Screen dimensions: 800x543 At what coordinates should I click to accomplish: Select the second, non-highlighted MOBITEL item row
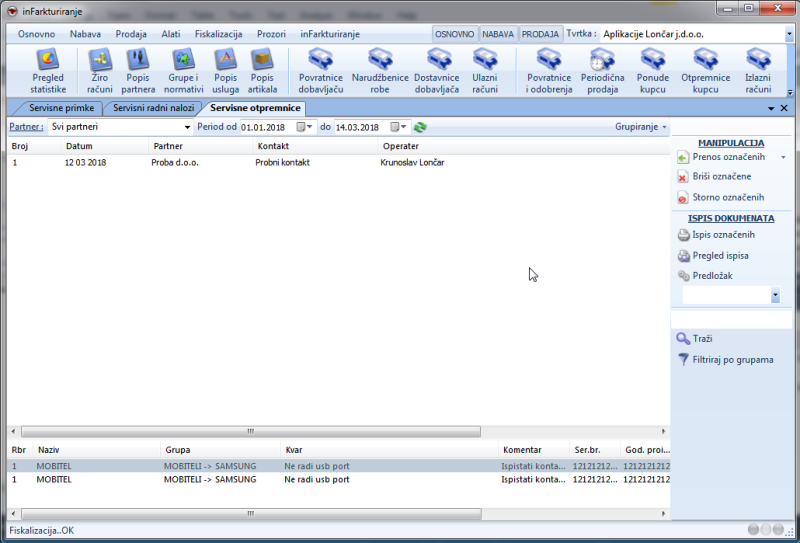pos(338,479)
